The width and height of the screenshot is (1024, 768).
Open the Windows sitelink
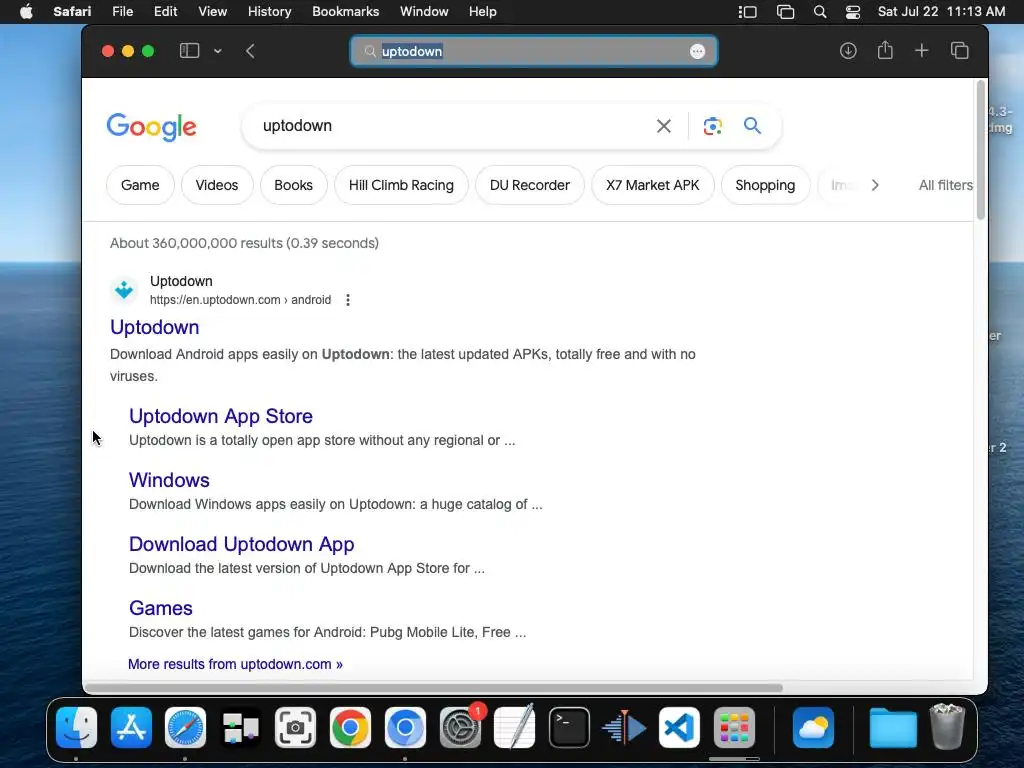[169, 480]
